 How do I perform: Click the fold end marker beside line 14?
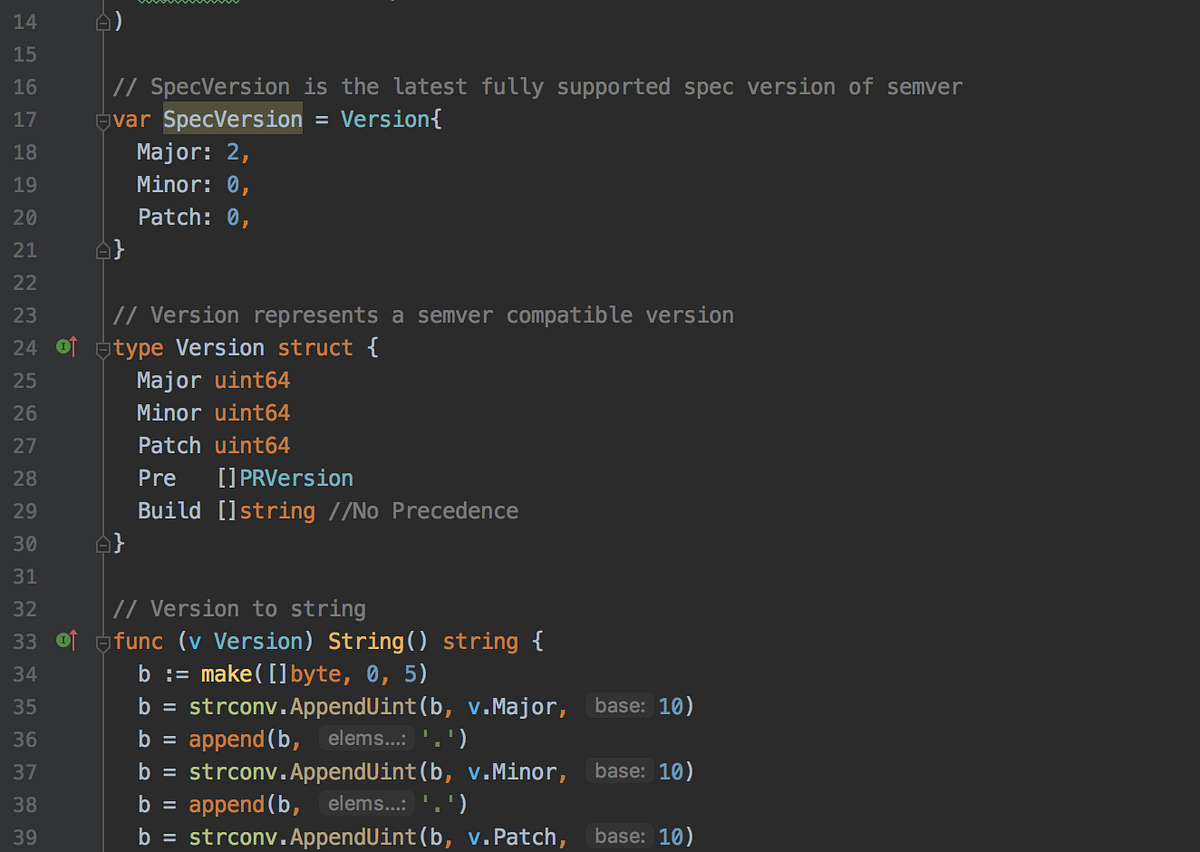[101, 21]
